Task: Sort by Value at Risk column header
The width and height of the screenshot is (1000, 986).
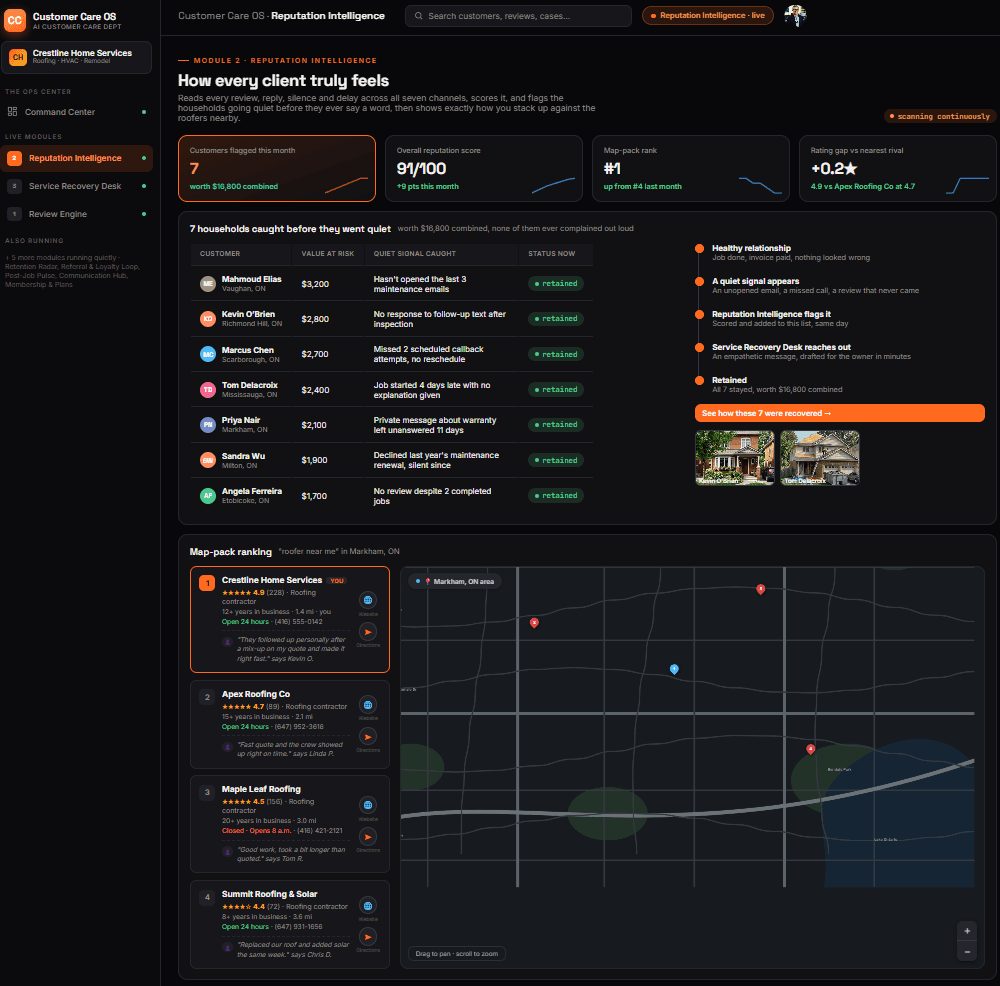Action: [x=328, y=254]
